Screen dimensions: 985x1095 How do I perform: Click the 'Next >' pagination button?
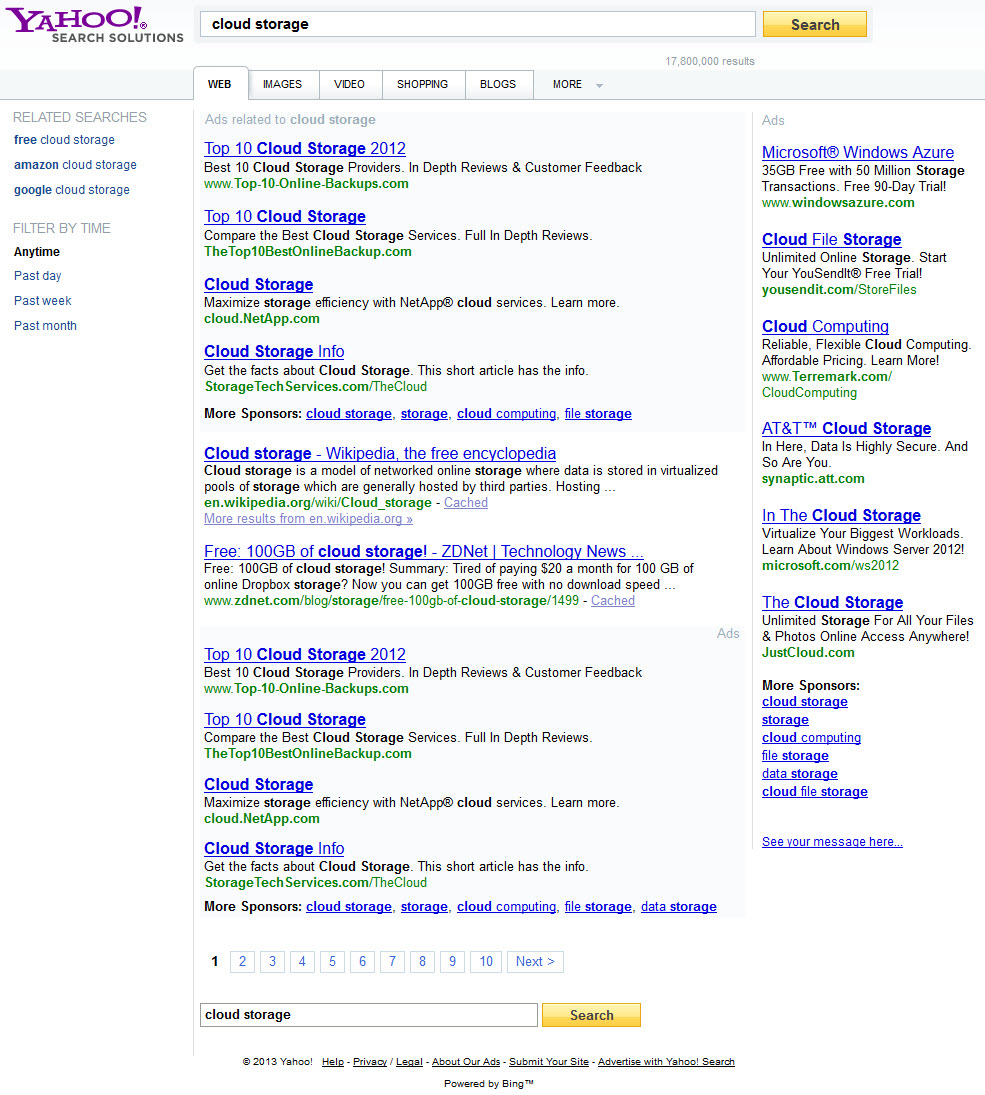tap(535, 962)
